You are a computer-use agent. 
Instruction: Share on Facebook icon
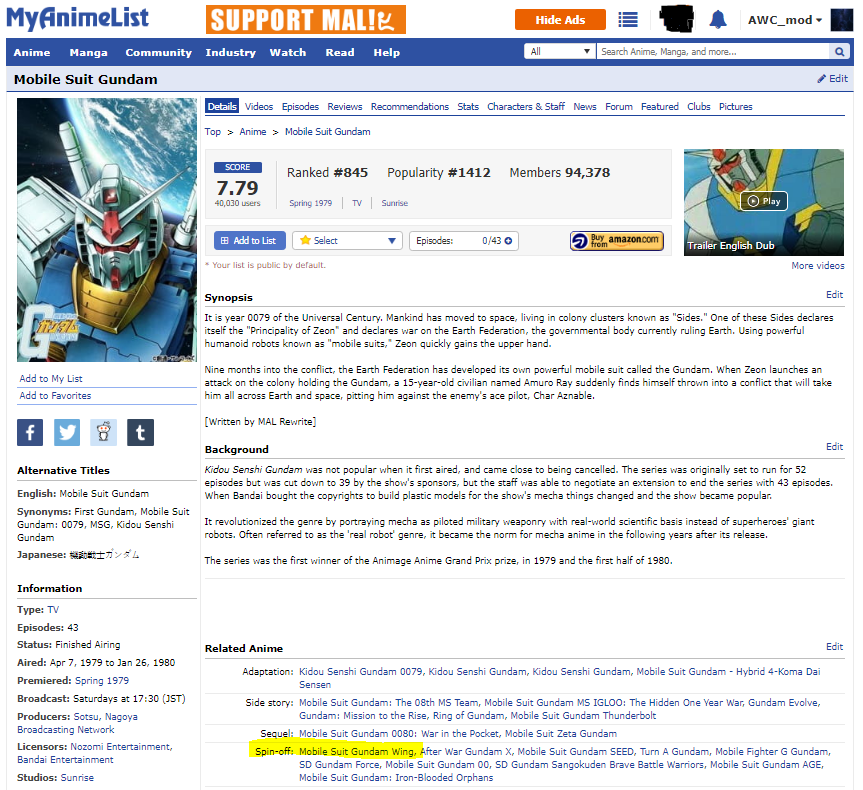pyautogui.click(x=30, y=432)
